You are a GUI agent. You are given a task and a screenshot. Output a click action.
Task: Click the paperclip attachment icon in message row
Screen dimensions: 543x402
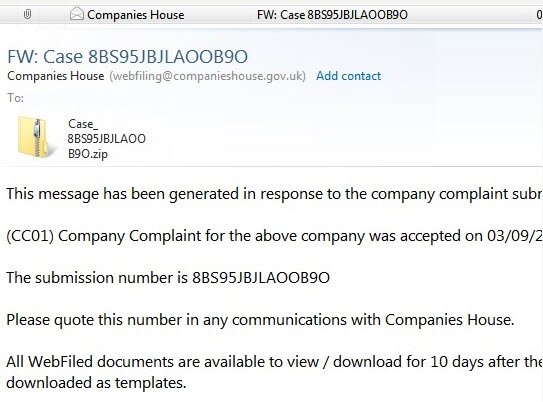pyautogui.click(x=27, y=15)
